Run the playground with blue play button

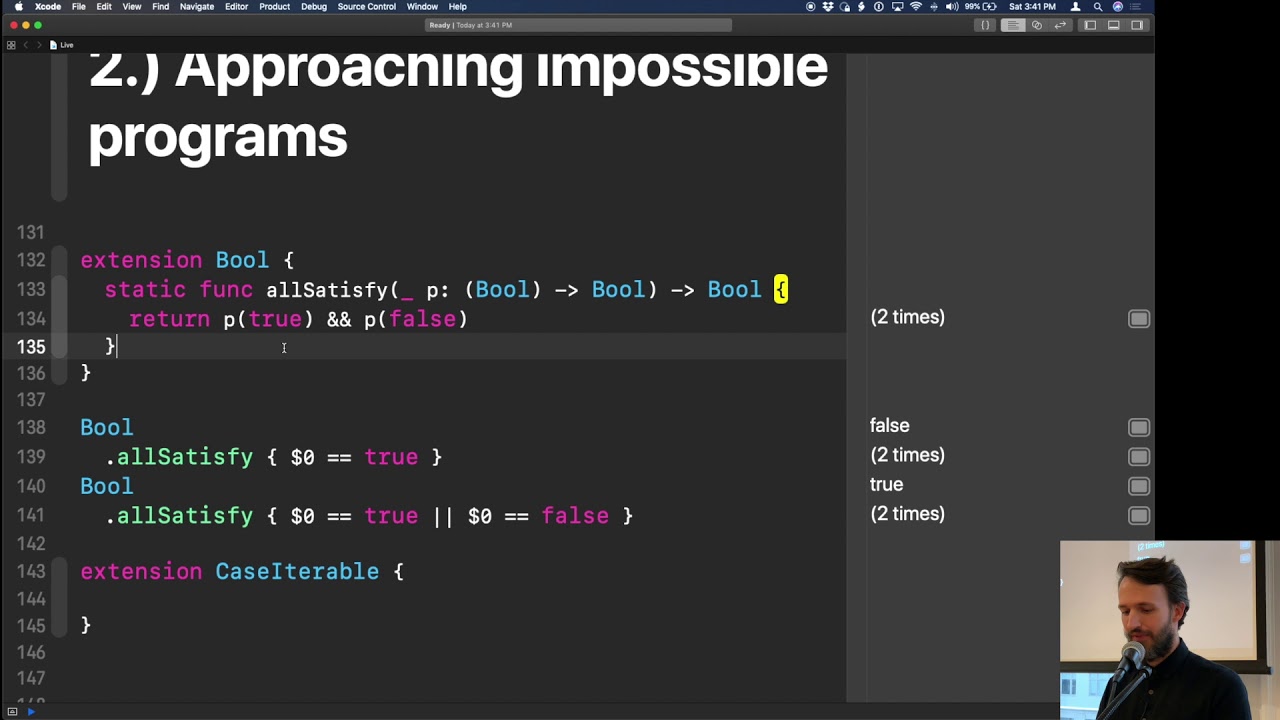coord(31,712)
